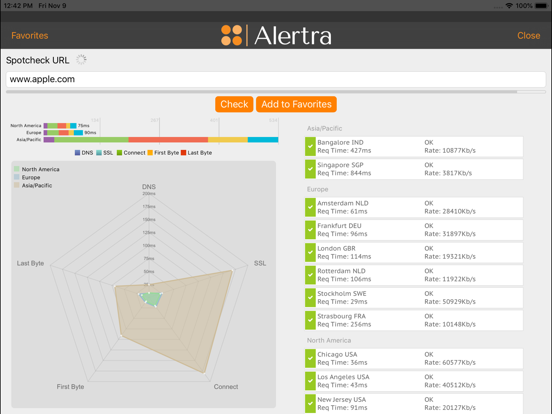
Task: Click 'Rate: 3817Kb/s' for Singapore
Action: click(x=448, y=173)
